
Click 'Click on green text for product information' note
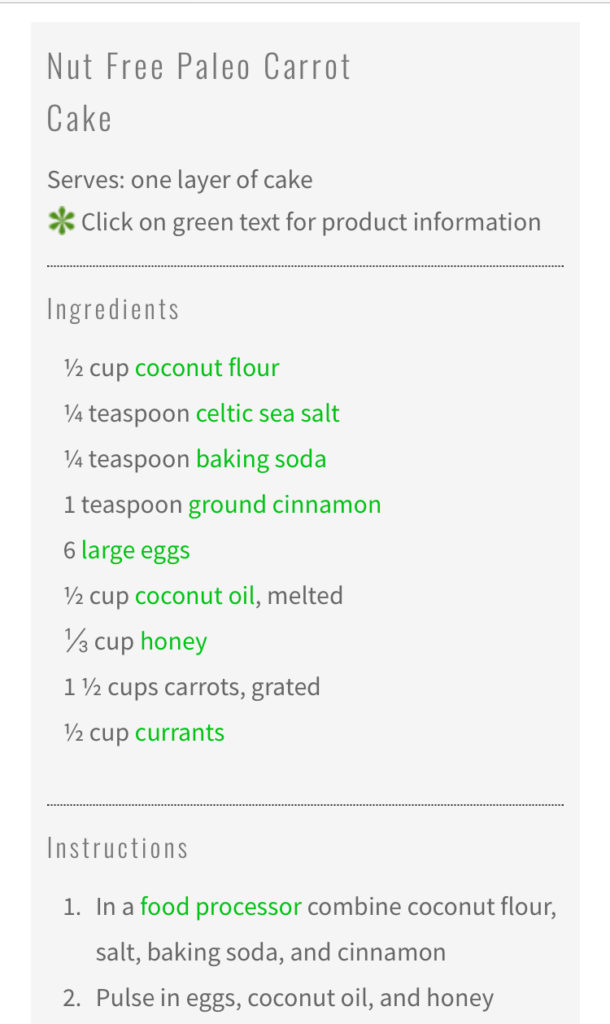(x=311, y=222)
